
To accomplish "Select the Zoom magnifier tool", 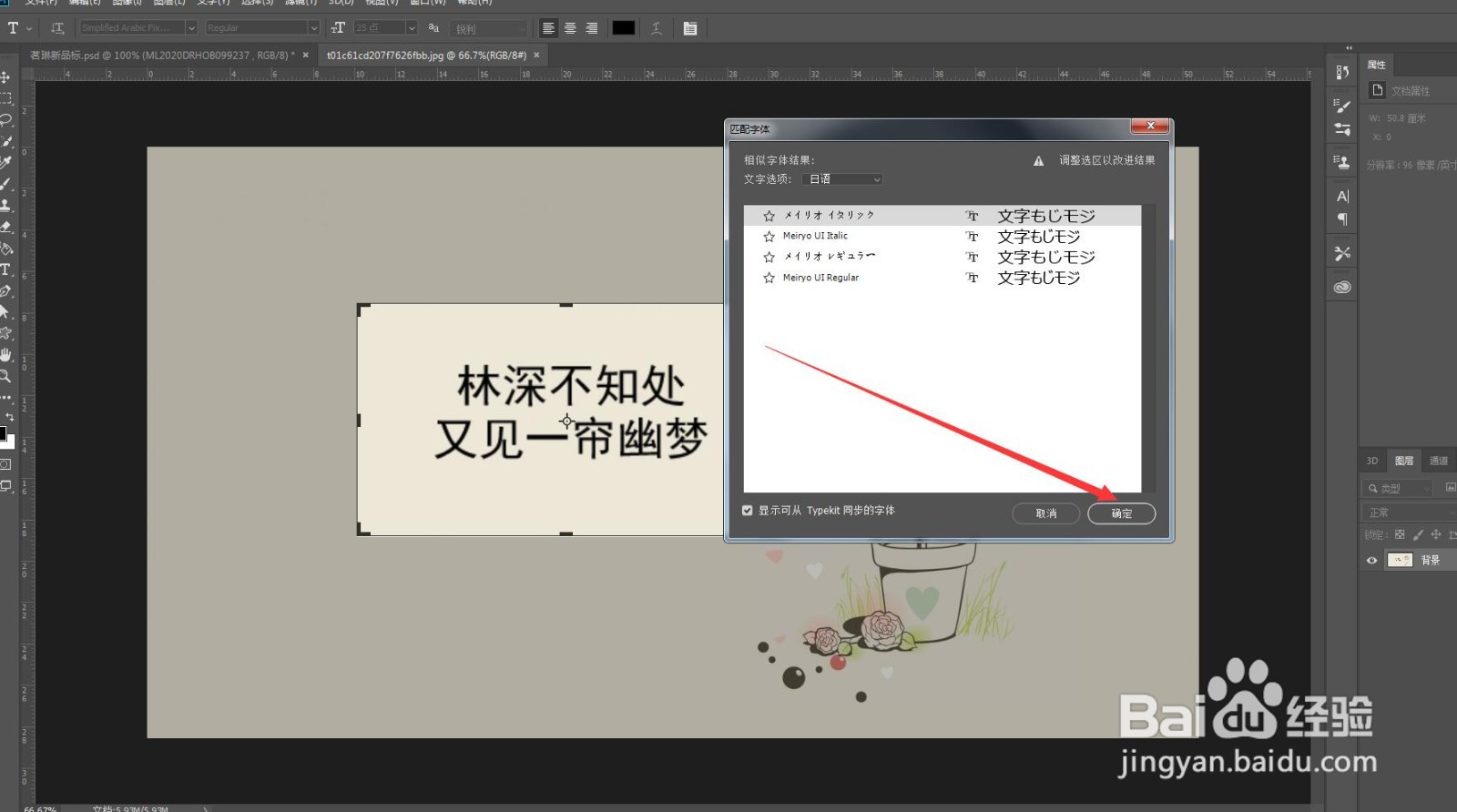I will tap(5, 376).
